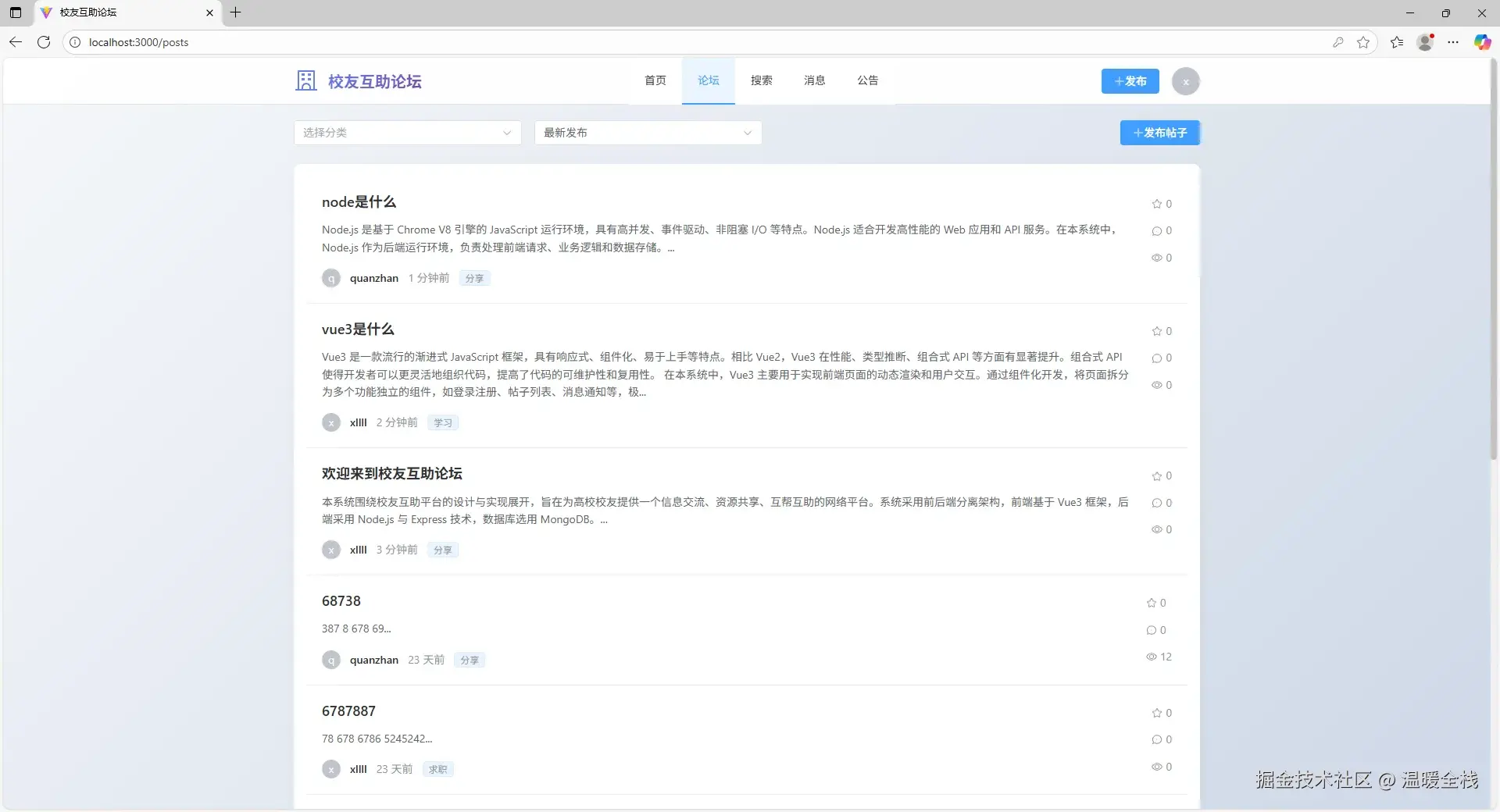This screenshot has width=1500, height=812.
Task: Click xllll avatar on '6787887' post
Action: click(x=331, y=769)
